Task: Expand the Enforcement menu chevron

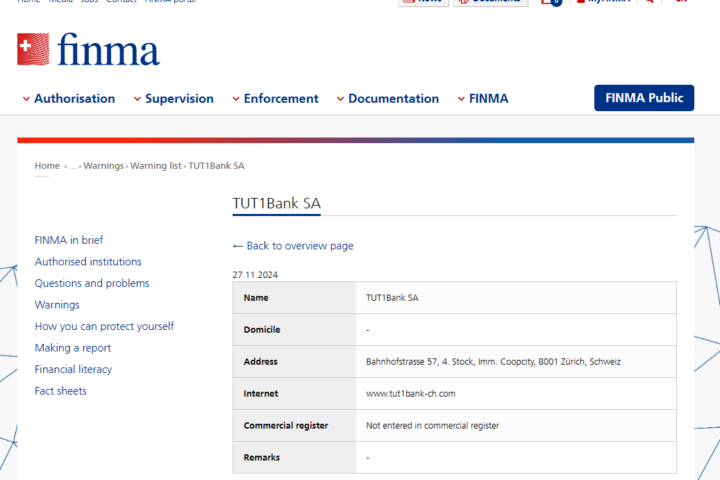Action: pyautogui.click(x=236, y=99)
